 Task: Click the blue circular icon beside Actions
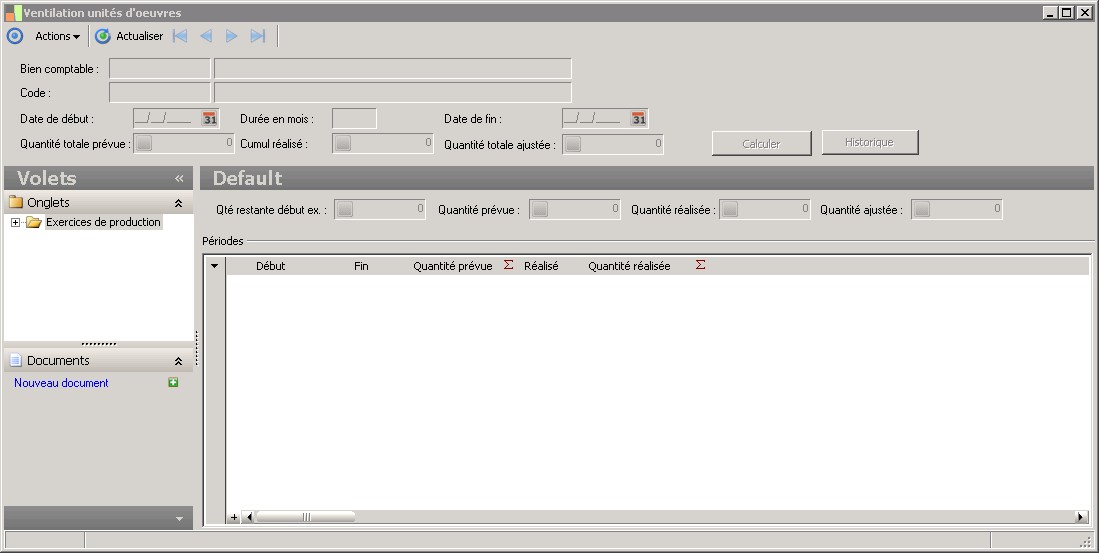point(15,36)
